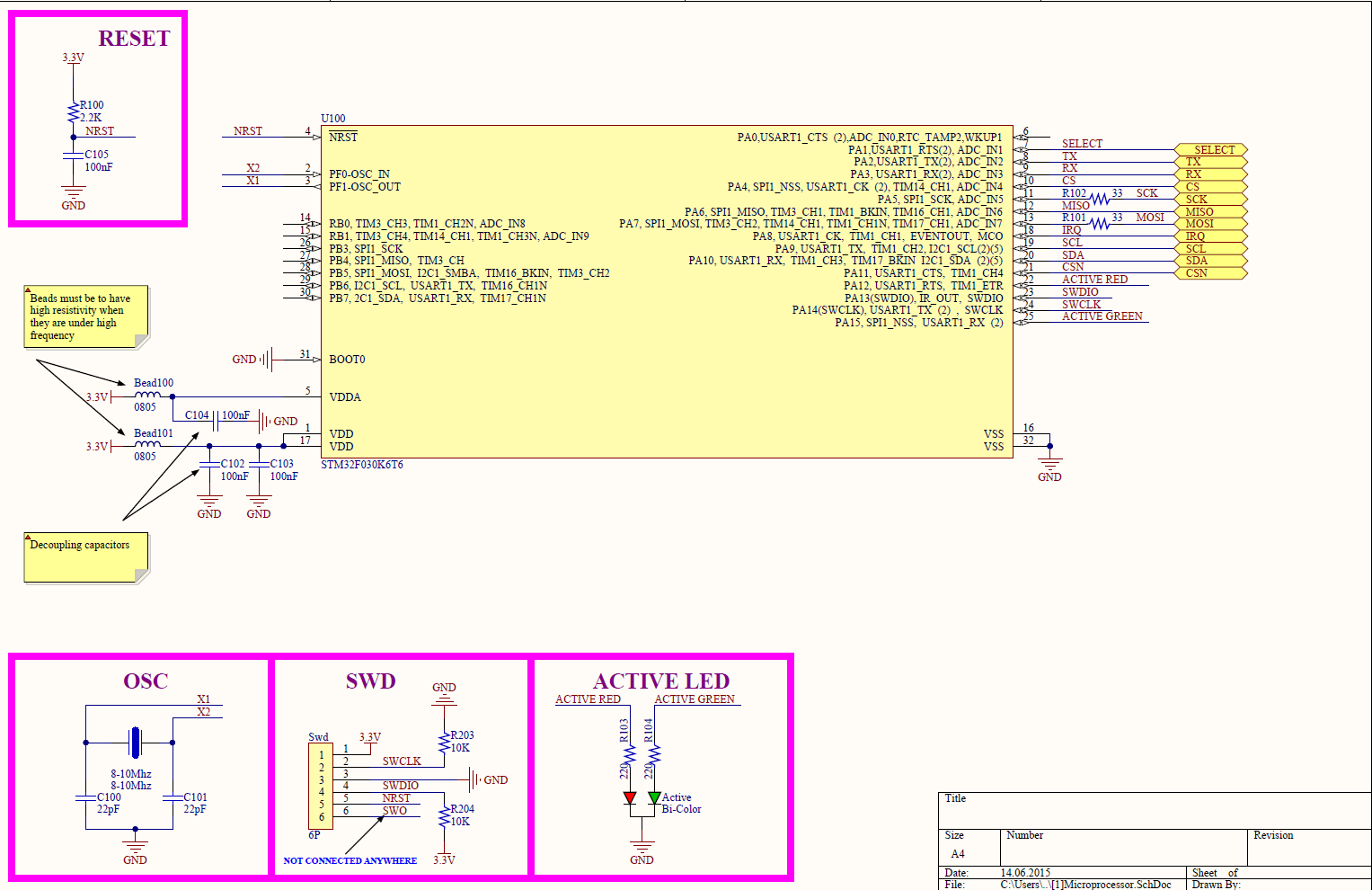
Task: Click the PF0-OSC_IN pin label
Action: click(x=359, y=174)
